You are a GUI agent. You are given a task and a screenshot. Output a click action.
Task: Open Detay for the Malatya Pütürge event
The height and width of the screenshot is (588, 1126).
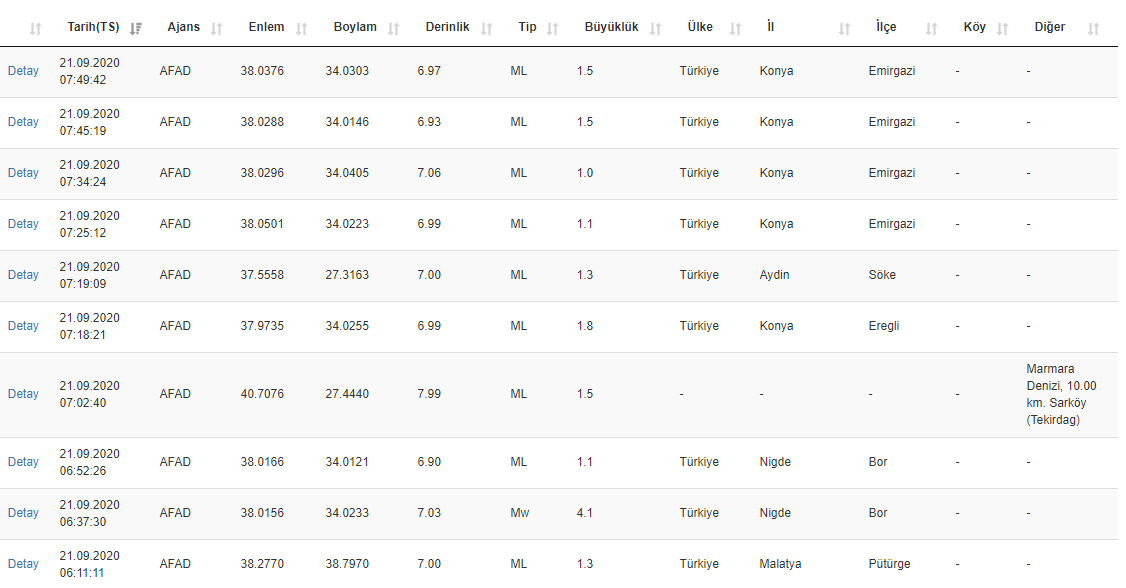[23, 564]
